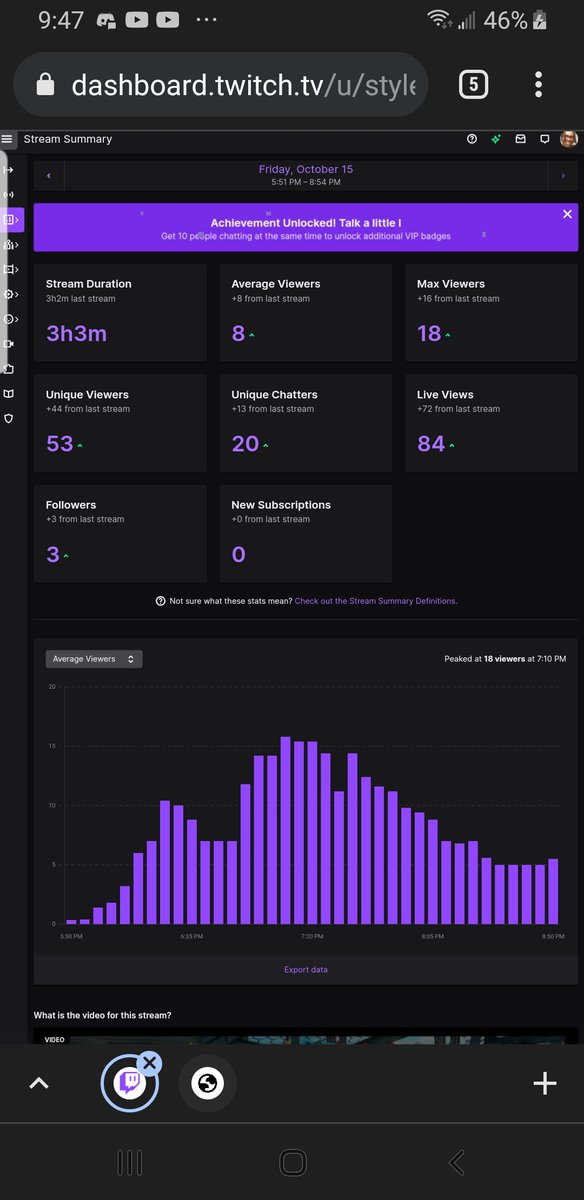Open the hamburger menu beside Stream Summary

click(8, 140)
